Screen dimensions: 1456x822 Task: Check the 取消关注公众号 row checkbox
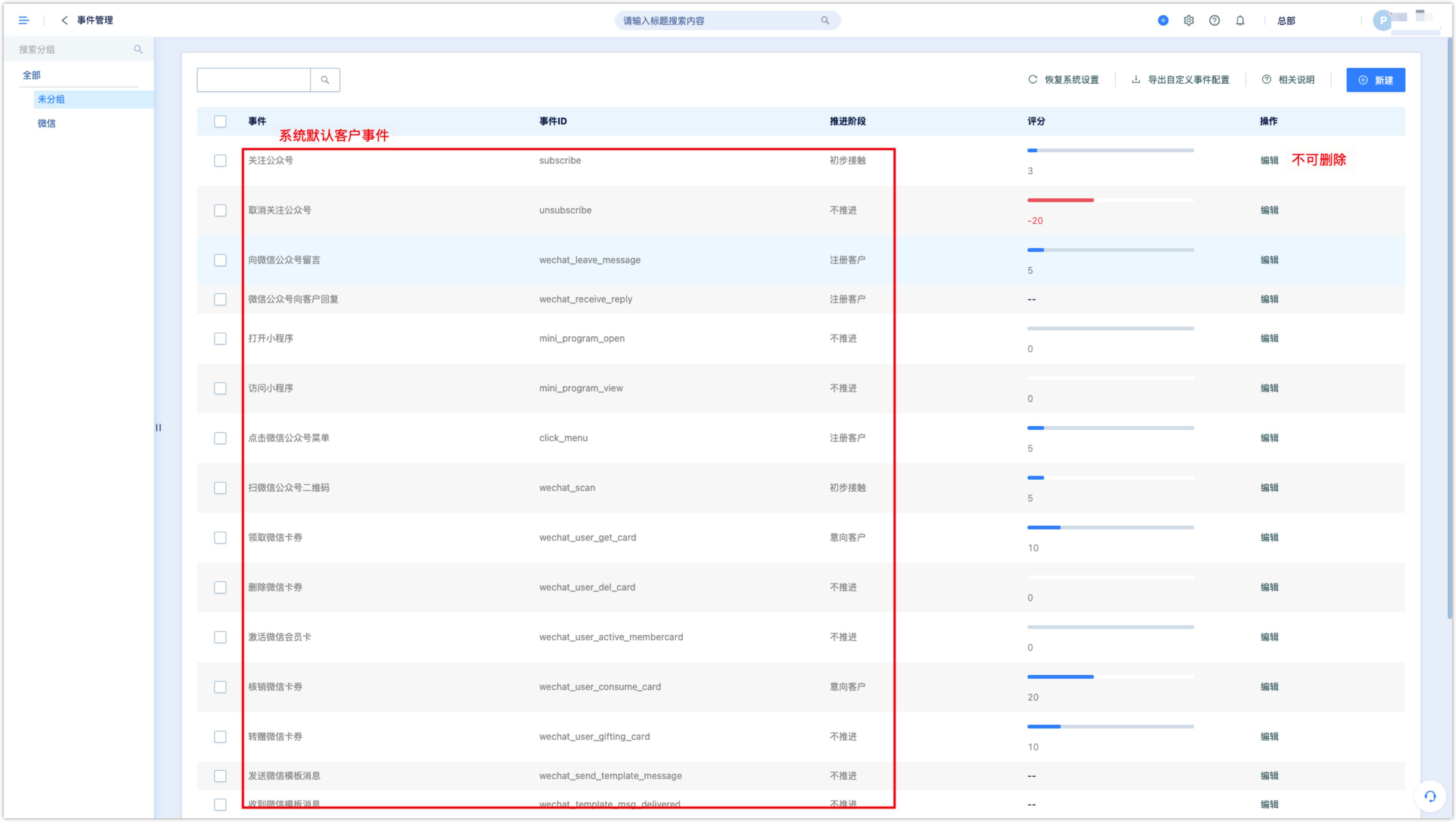pyautogui.click(x=220, y=210)
